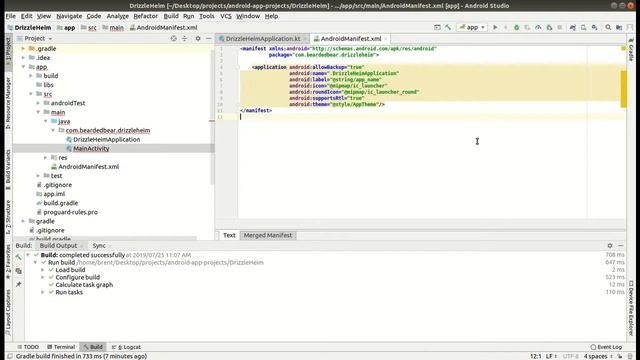The width and height of the screenshot is (640, 360).
Task: Click the pin icon in Build panel
Action: click(18, 284)
